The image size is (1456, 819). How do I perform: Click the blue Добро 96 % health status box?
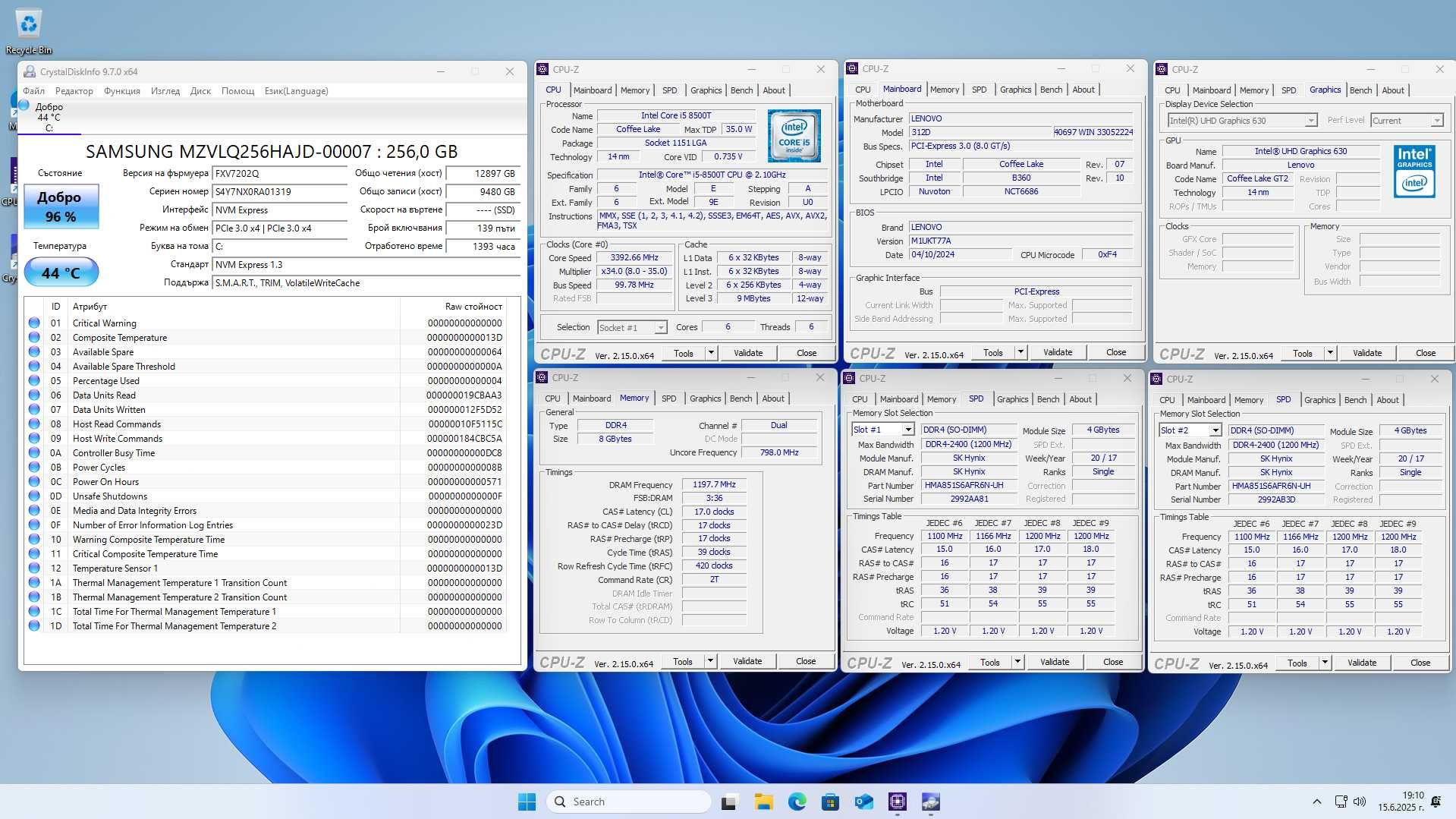(x=61, y=206)
